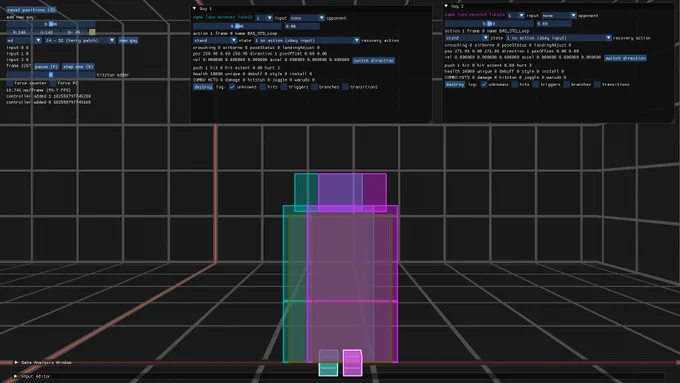Screen dimensions: 680x383
Task: Open Guy 2 opponent 'none' dropdown
Action: click(x=559, y=15)
